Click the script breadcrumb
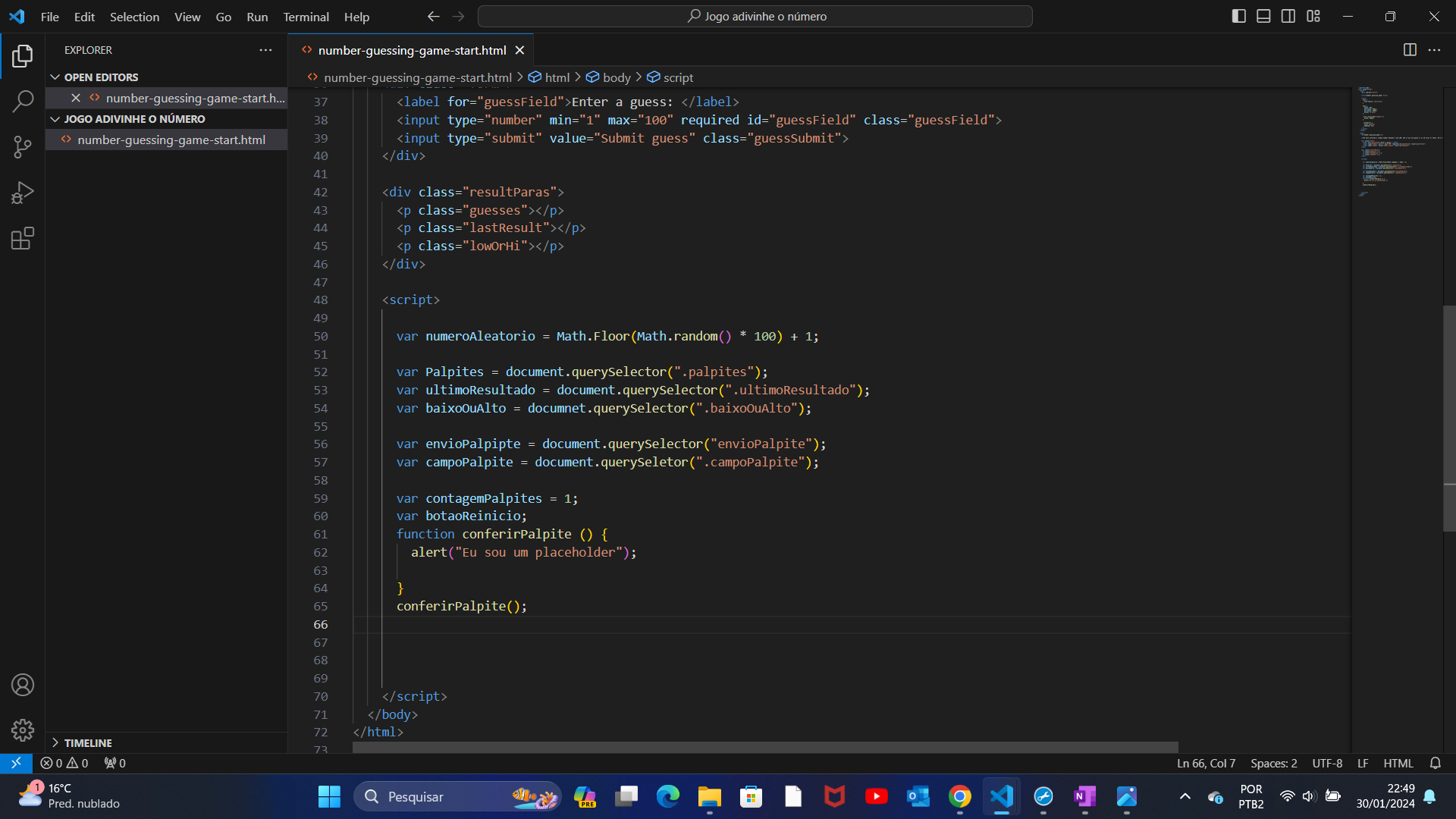The width and height of the screenshot is (1456, 819). [670, 77]
